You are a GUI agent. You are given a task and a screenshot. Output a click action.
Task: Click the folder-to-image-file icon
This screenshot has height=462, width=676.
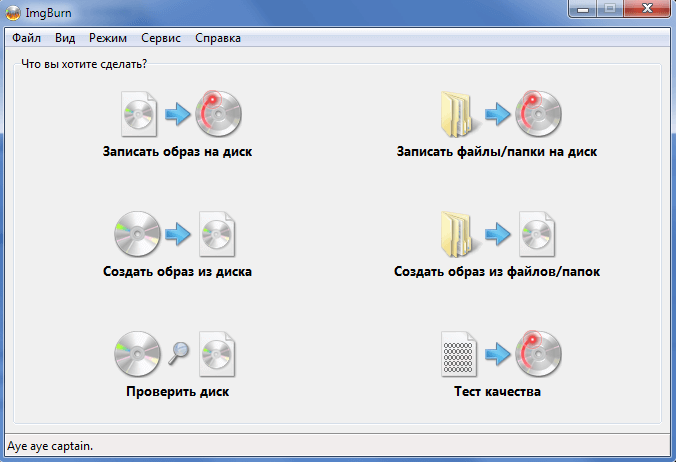[497, 233]
